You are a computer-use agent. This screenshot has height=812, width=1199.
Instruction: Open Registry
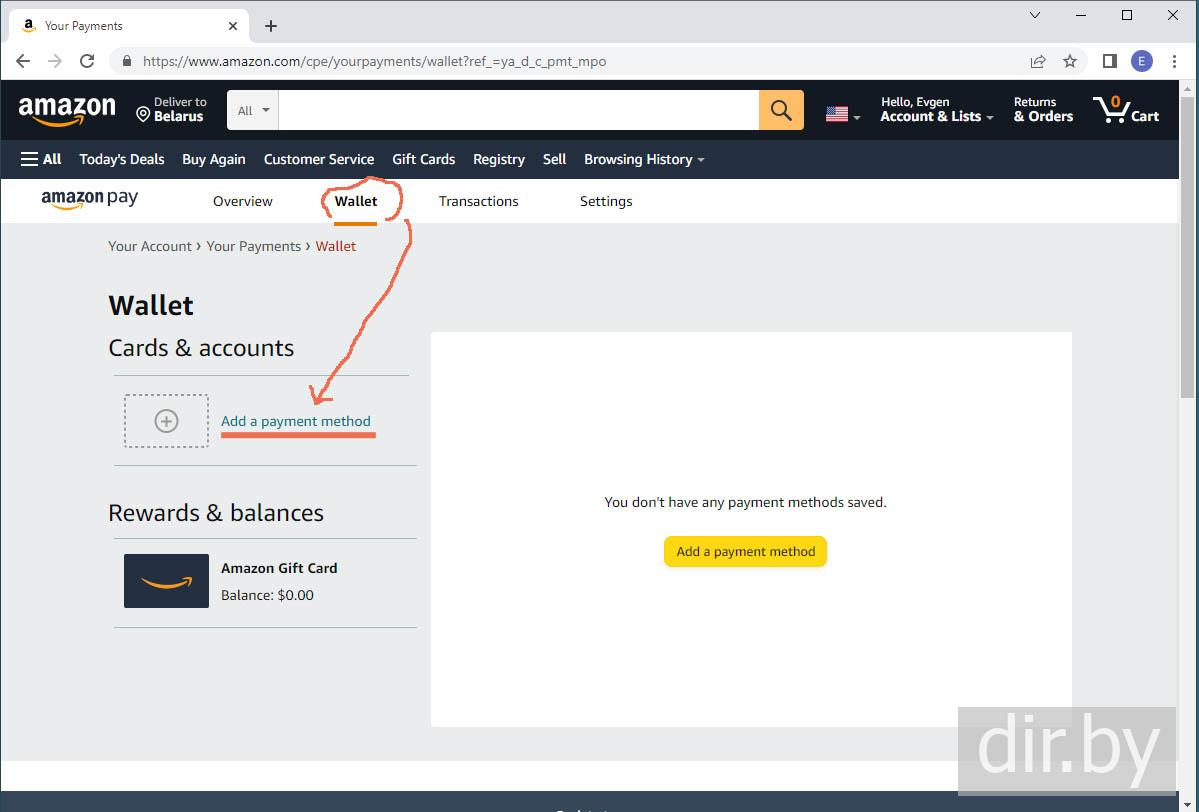coord(499,159)
